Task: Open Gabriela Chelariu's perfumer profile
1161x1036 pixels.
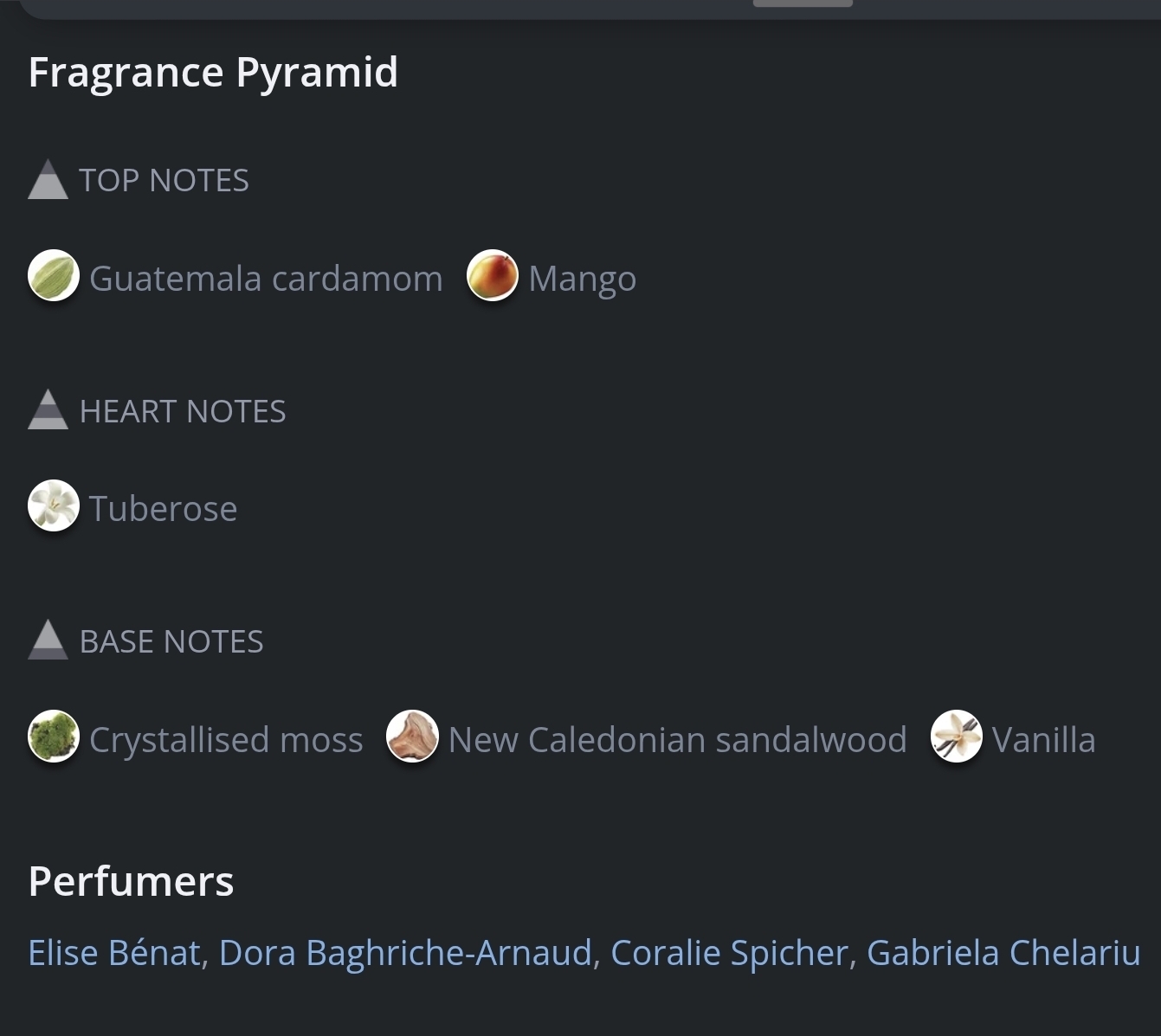Action: coord(1003,953)
